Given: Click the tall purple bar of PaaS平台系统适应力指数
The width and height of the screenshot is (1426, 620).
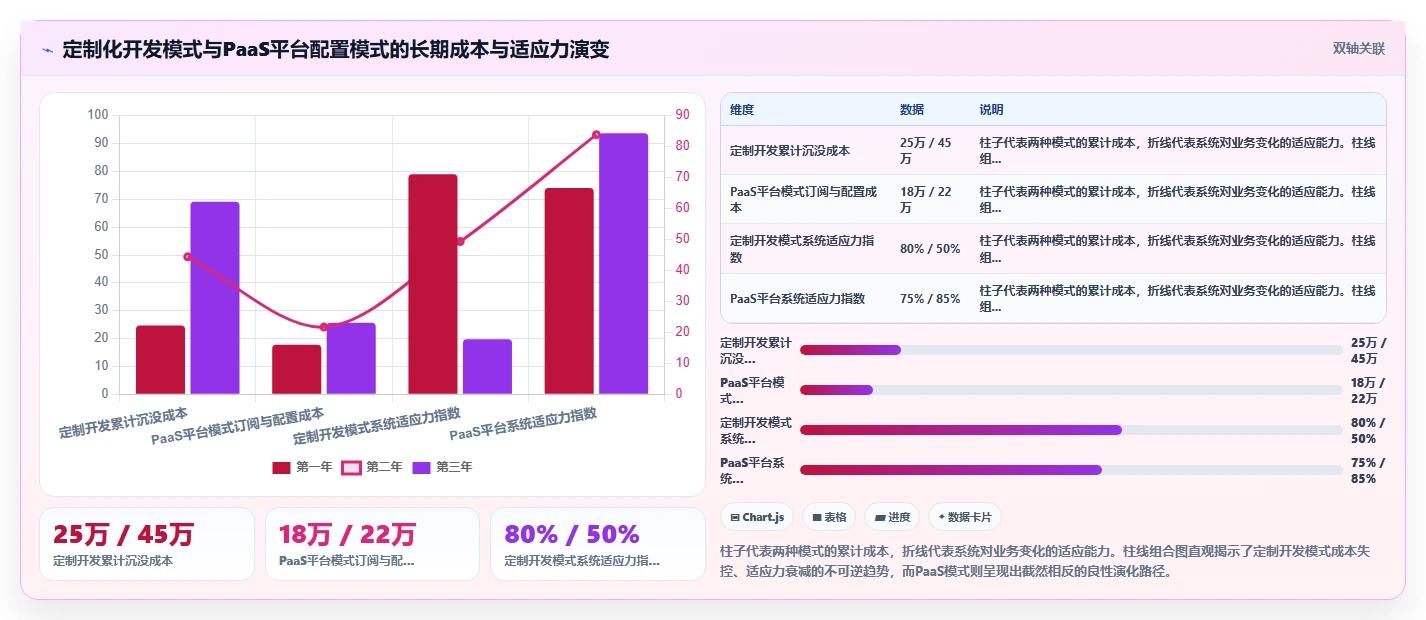Looking at the screenshot, I should click(623, 264).
